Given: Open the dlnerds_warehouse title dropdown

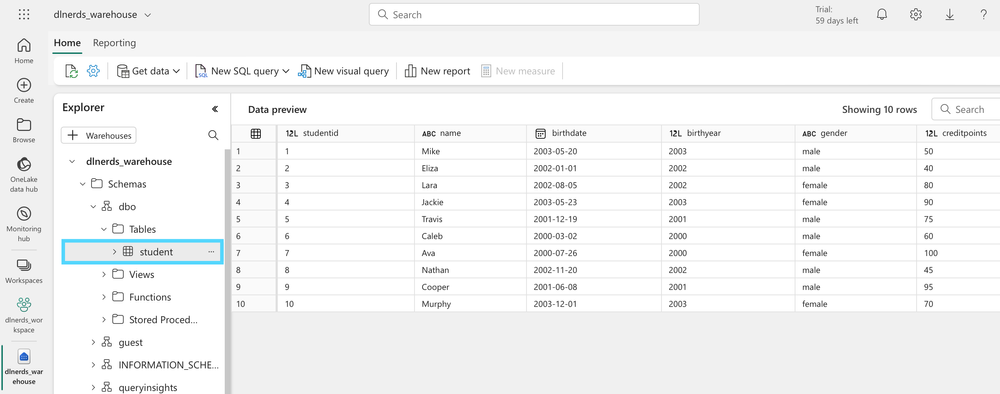Looking at the screenshot, I should click(102, 14).
